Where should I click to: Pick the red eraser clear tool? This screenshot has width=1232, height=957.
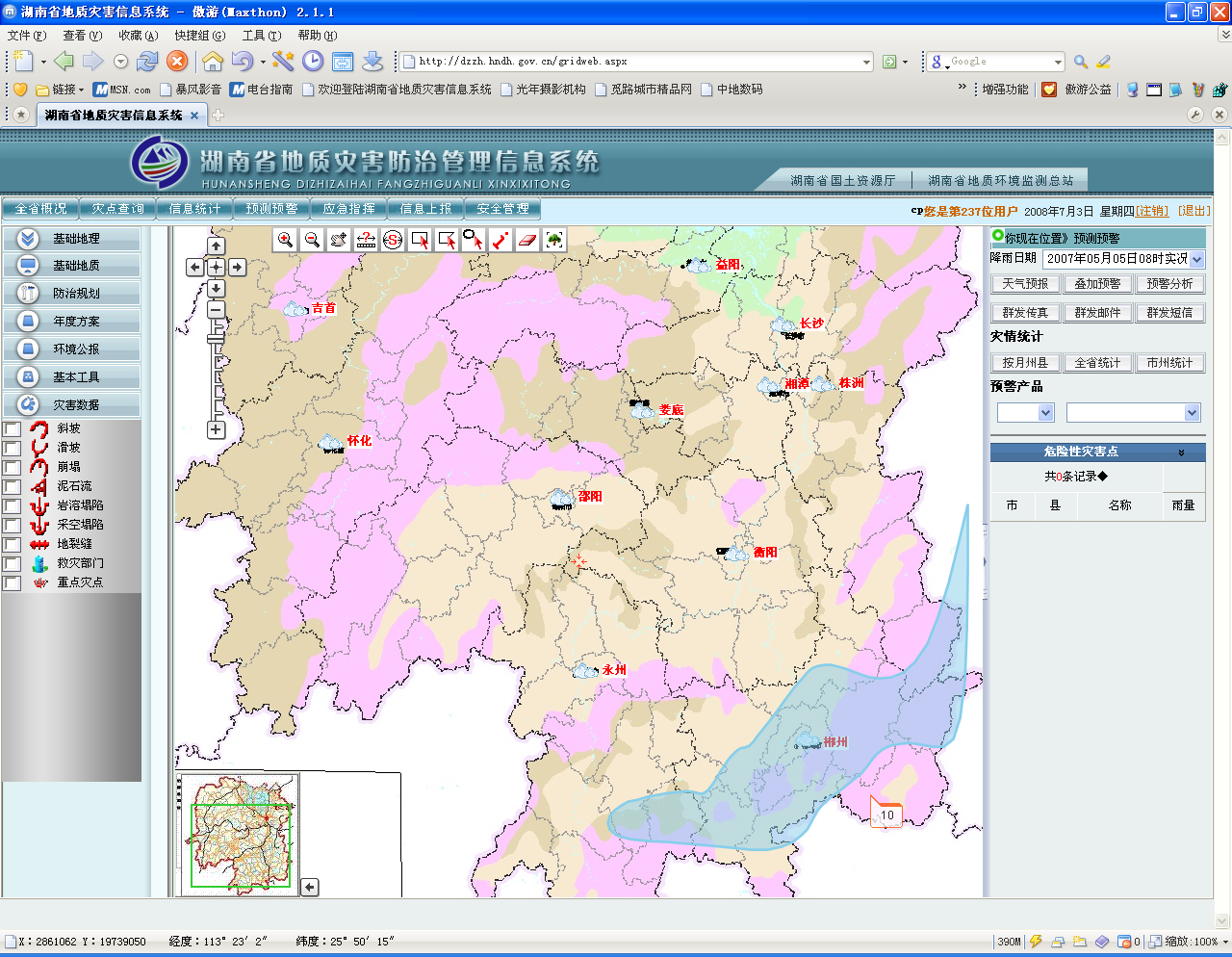(x=526, y=240)
